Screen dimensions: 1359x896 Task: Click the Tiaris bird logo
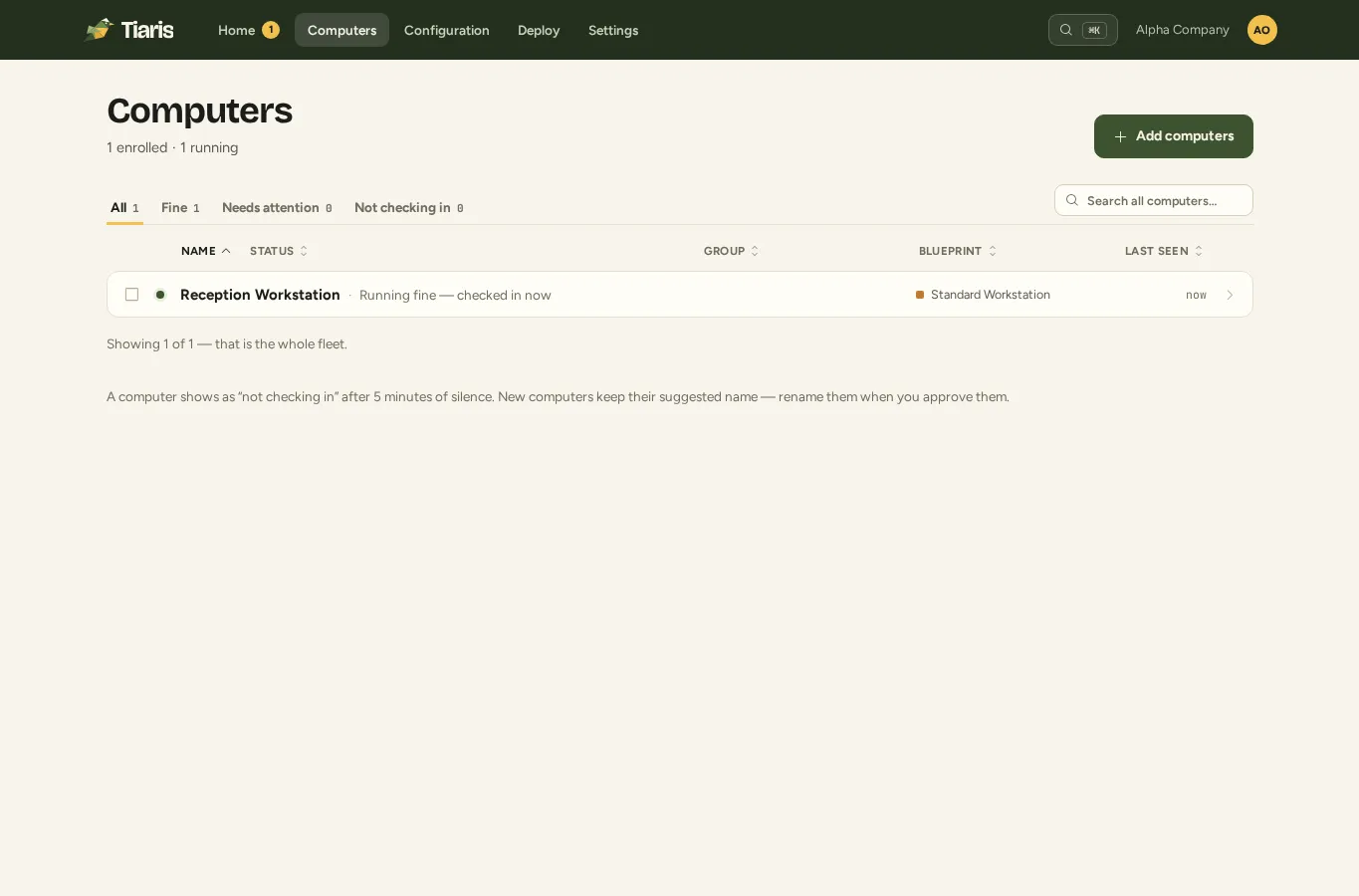(100, 30)
